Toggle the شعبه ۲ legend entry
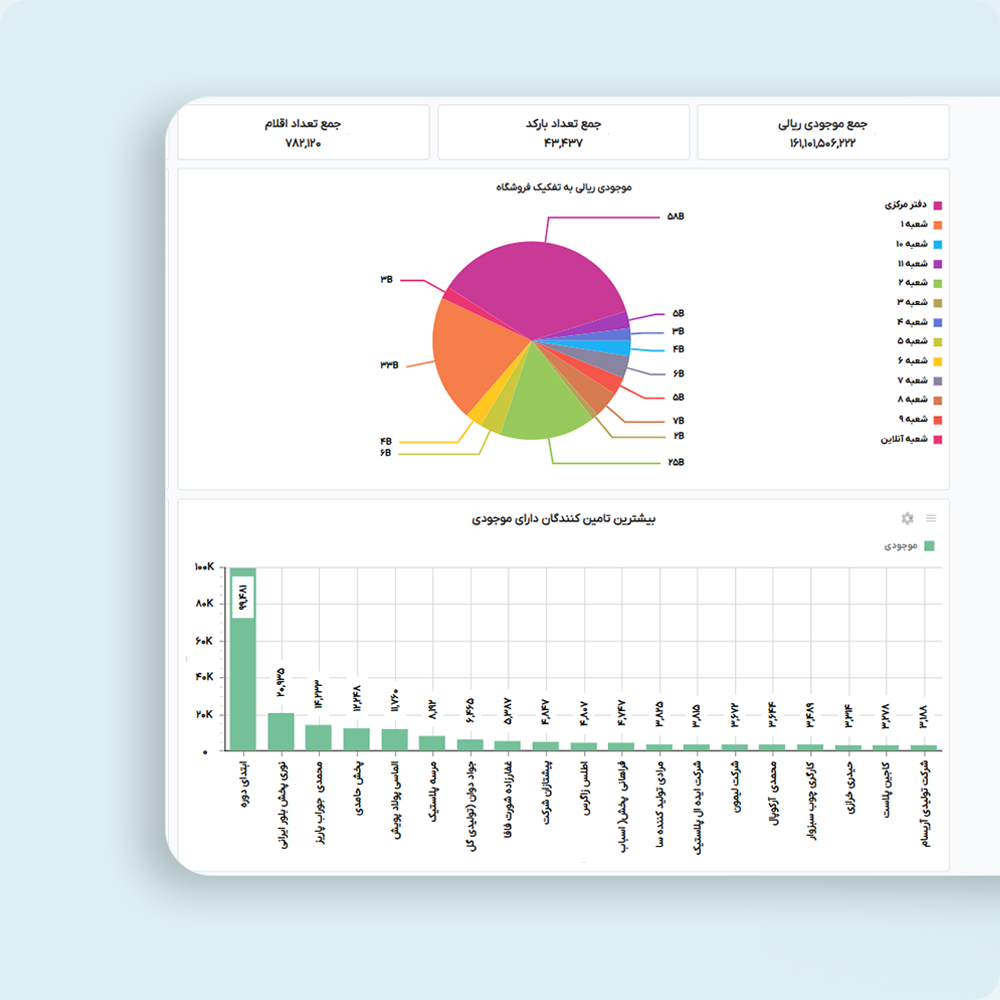Viewport: 1000px width, 1000px height. click(920, 283)
